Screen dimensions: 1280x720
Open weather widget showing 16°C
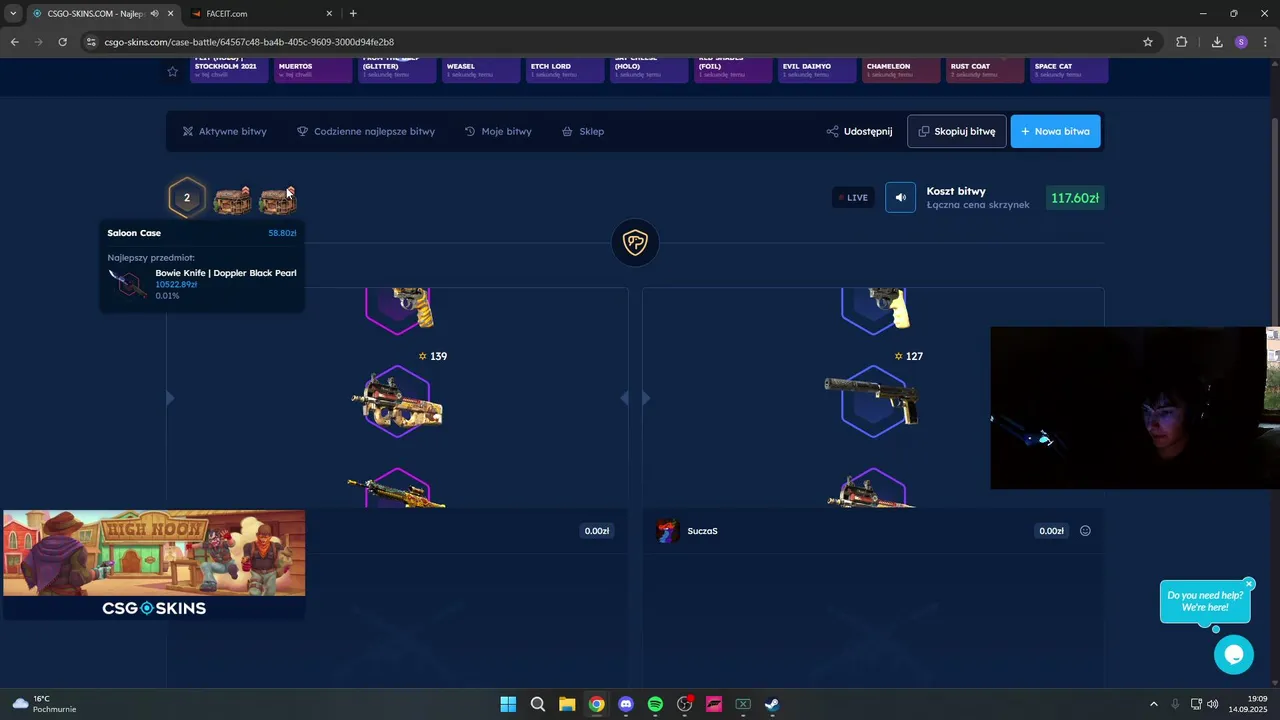[x=44, y=704]
